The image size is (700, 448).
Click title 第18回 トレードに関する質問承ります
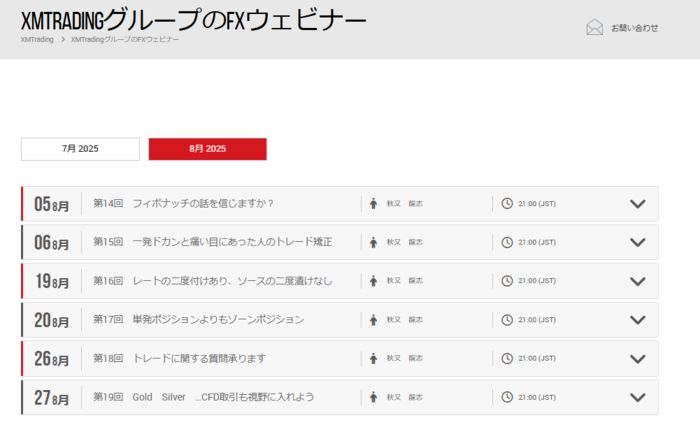pos(179,358)
